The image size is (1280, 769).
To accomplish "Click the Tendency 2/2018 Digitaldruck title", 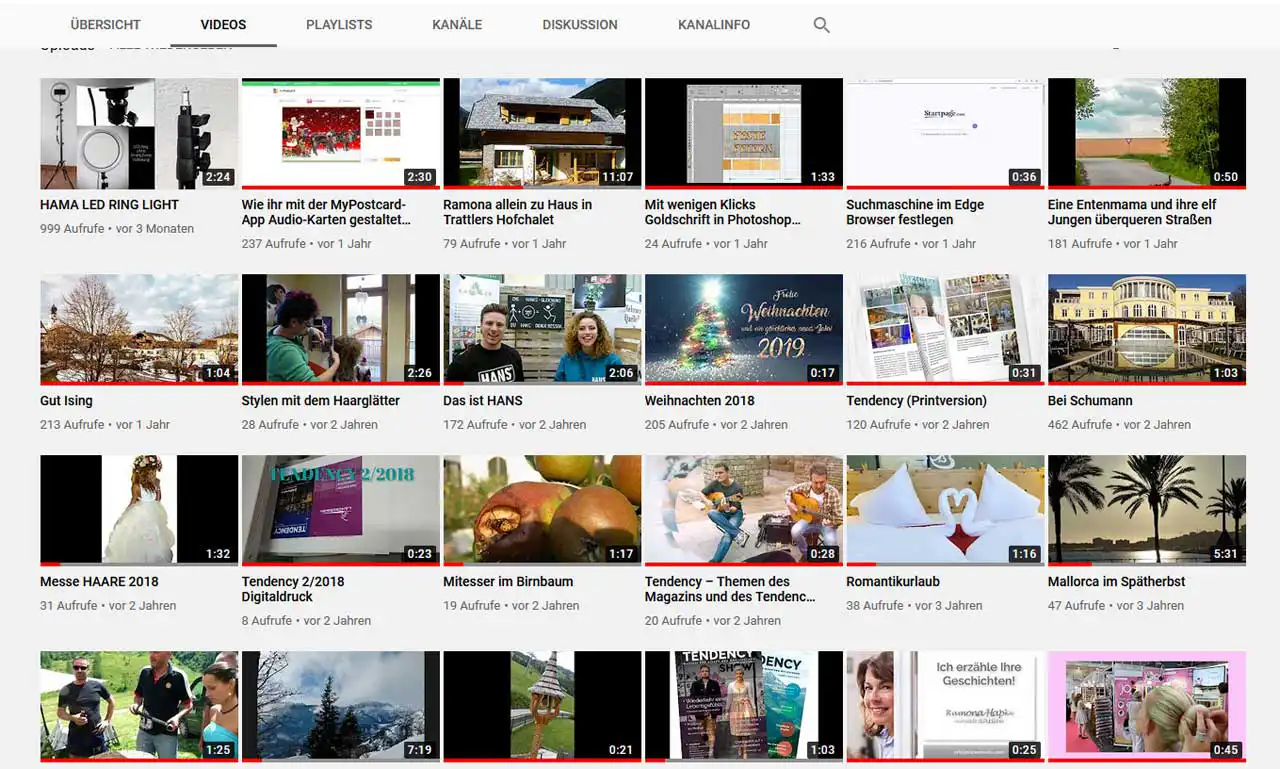I will pyautogui.click(x=293, y=589).
